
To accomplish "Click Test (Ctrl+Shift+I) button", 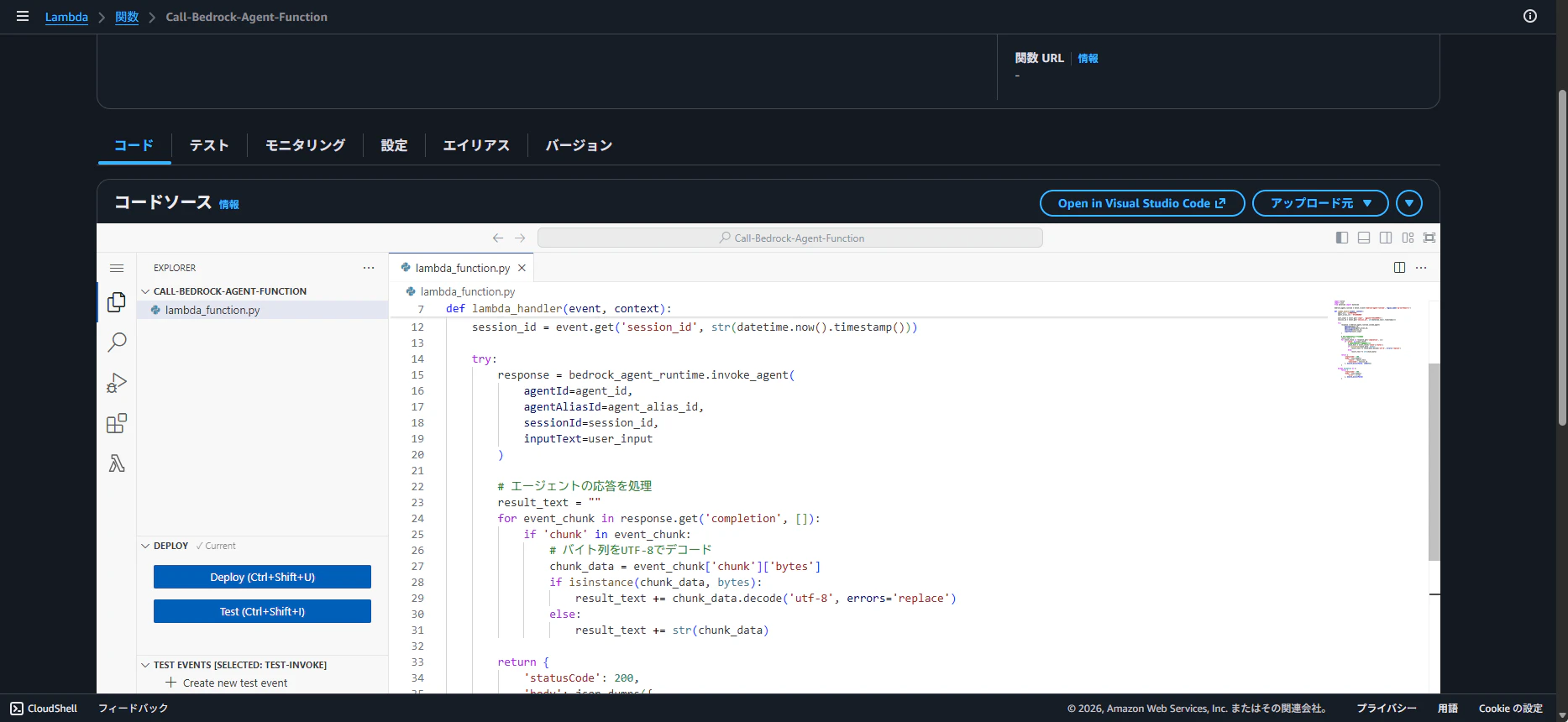I will pos(262,611).
